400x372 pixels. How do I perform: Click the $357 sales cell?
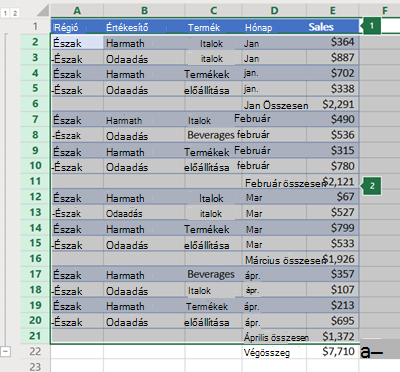[x=333, y=274]
